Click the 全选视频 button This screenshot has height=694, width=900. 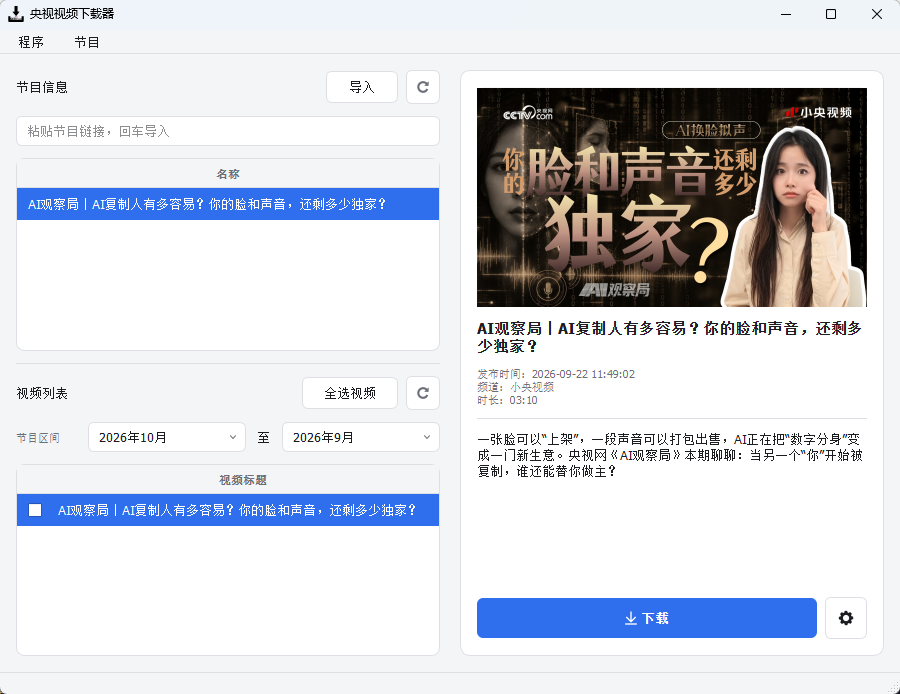(x=350, y=393)
